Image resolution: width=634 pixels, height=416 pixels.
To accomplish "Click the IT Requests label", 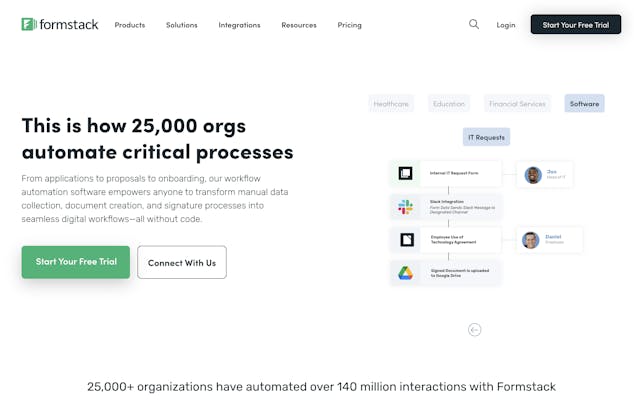I will [x=486, y=137].
